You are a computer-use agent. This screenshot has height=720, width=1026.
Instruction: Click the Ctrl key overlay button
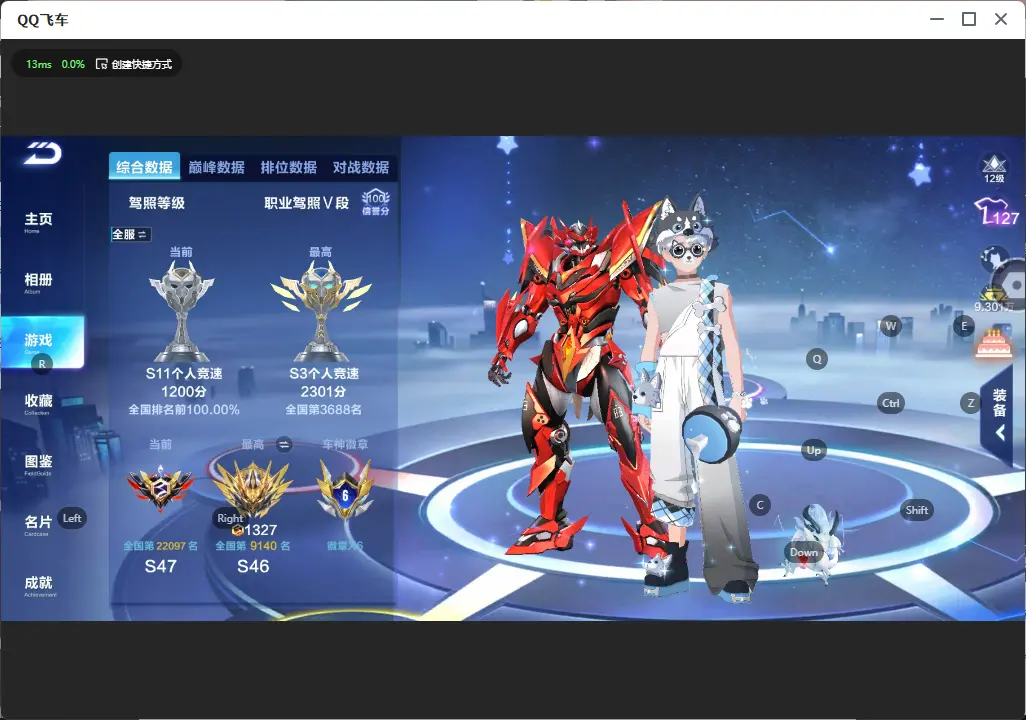891,403
